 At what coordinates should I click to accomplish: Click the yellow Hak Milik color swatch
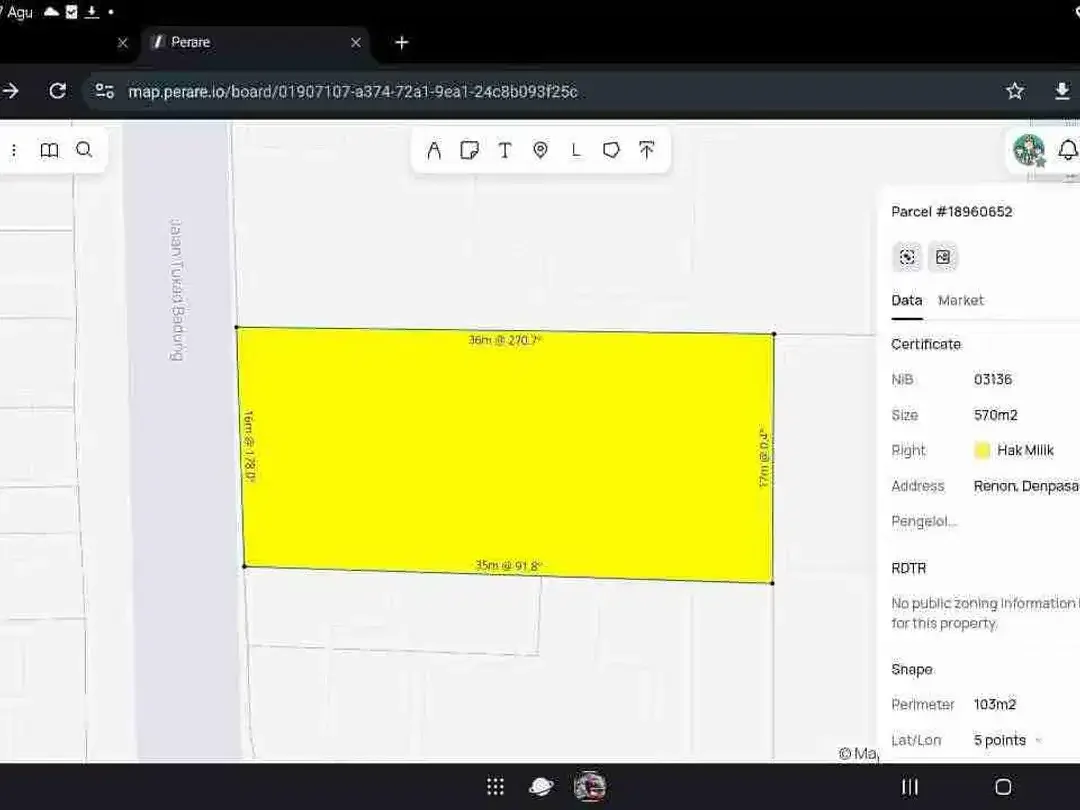click(x=982, y=450)
